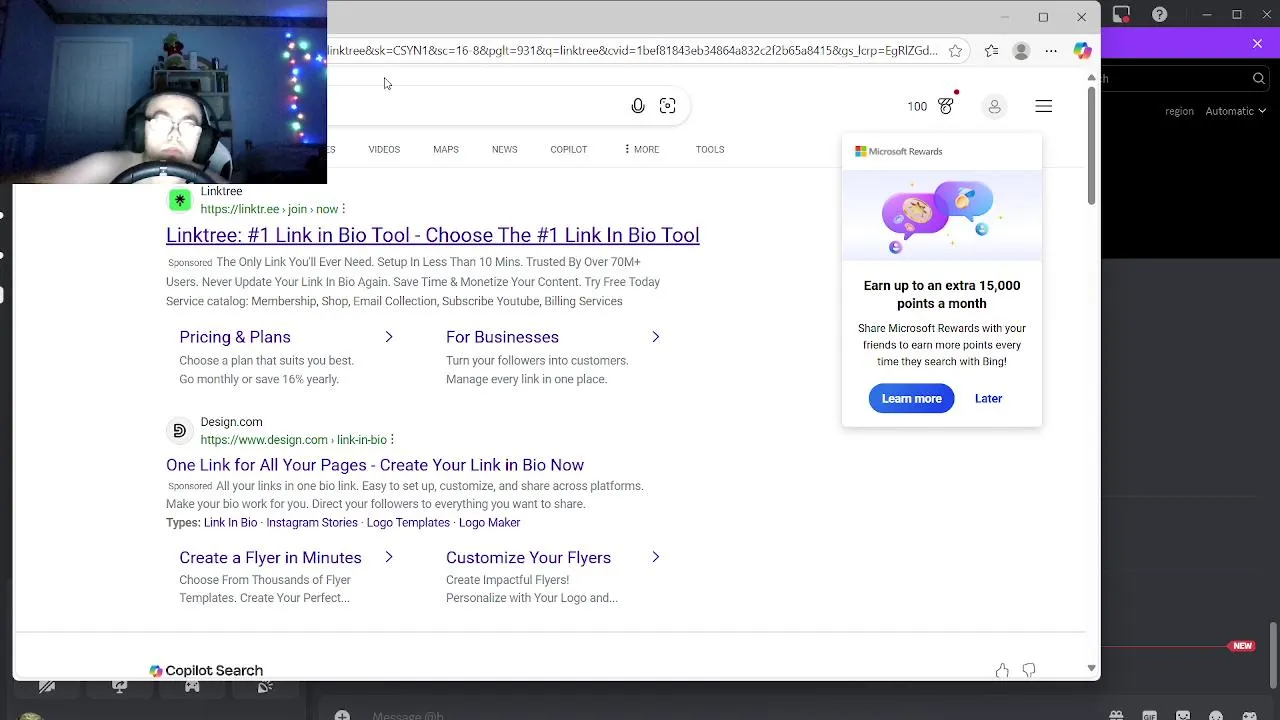The image size is (1280, 720).
Task: Open the For Businesses sitelink
Action: tap(502, 337)
